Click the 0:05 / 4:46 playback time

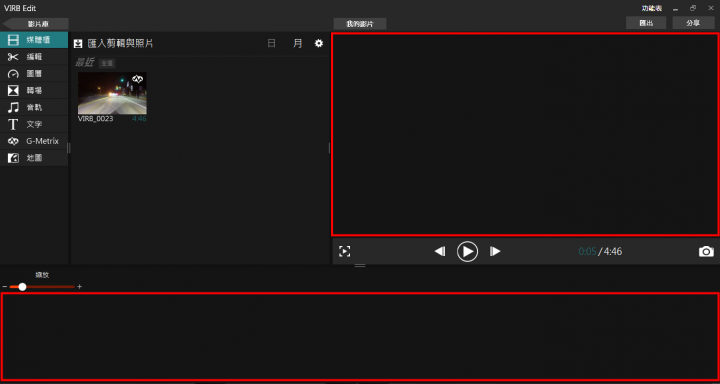(600, 251)
